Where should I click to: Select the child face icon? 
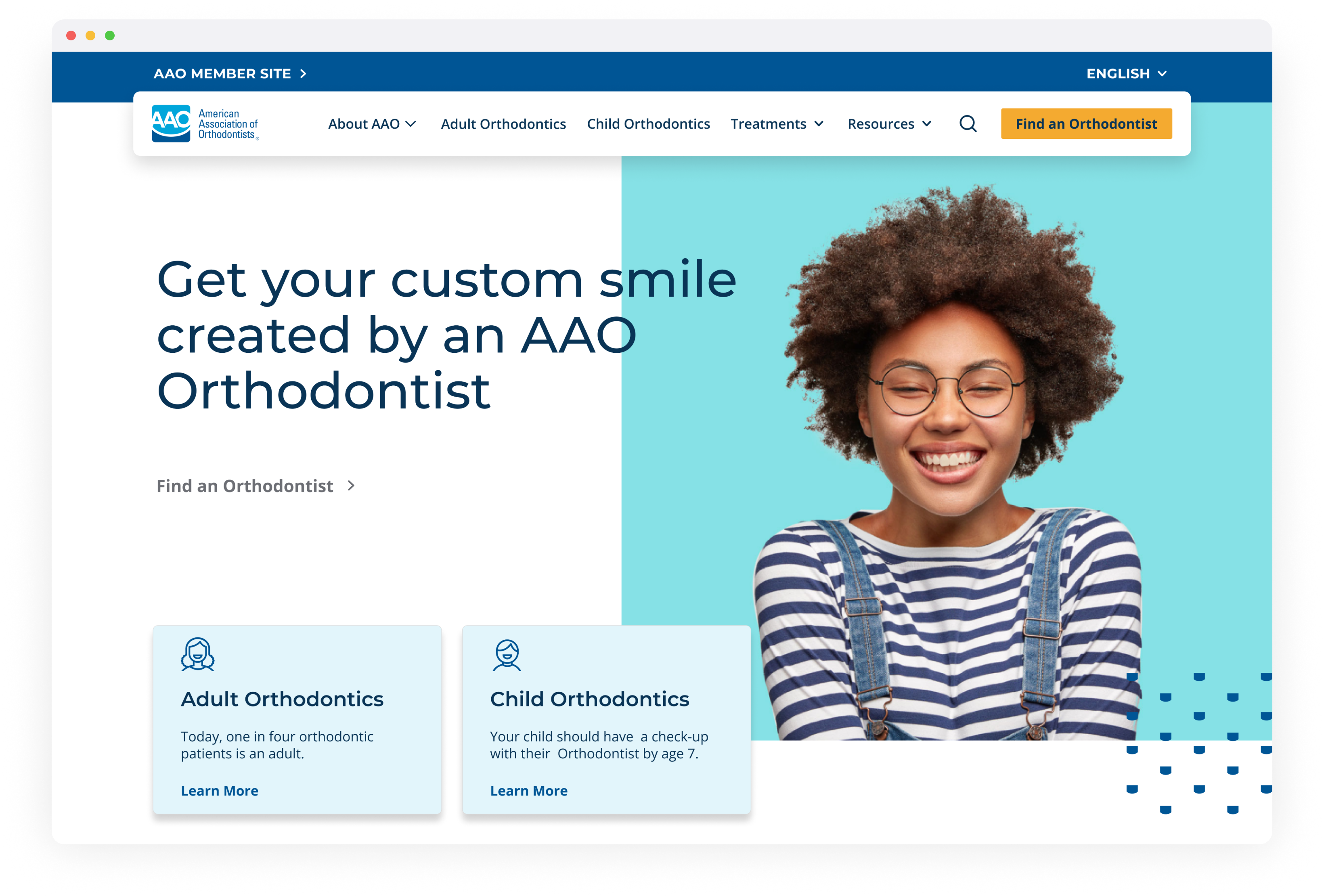coord(507,655)
